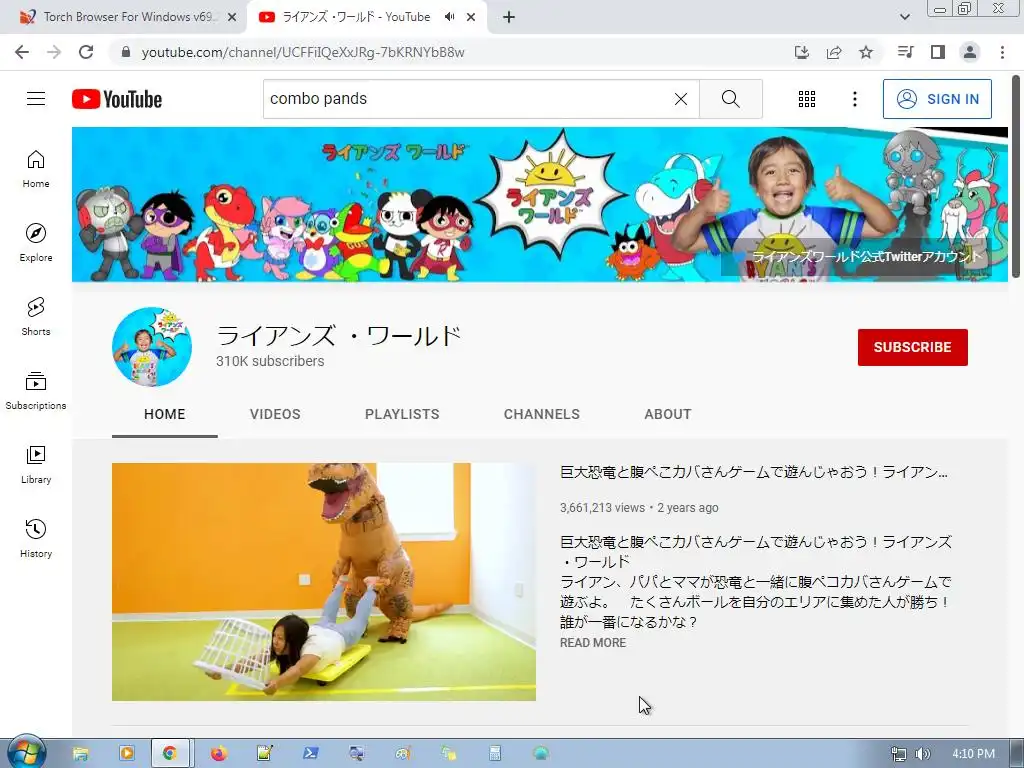1024x768 pixels.
Task: Click the address bar URL
Action: [303, 52]
